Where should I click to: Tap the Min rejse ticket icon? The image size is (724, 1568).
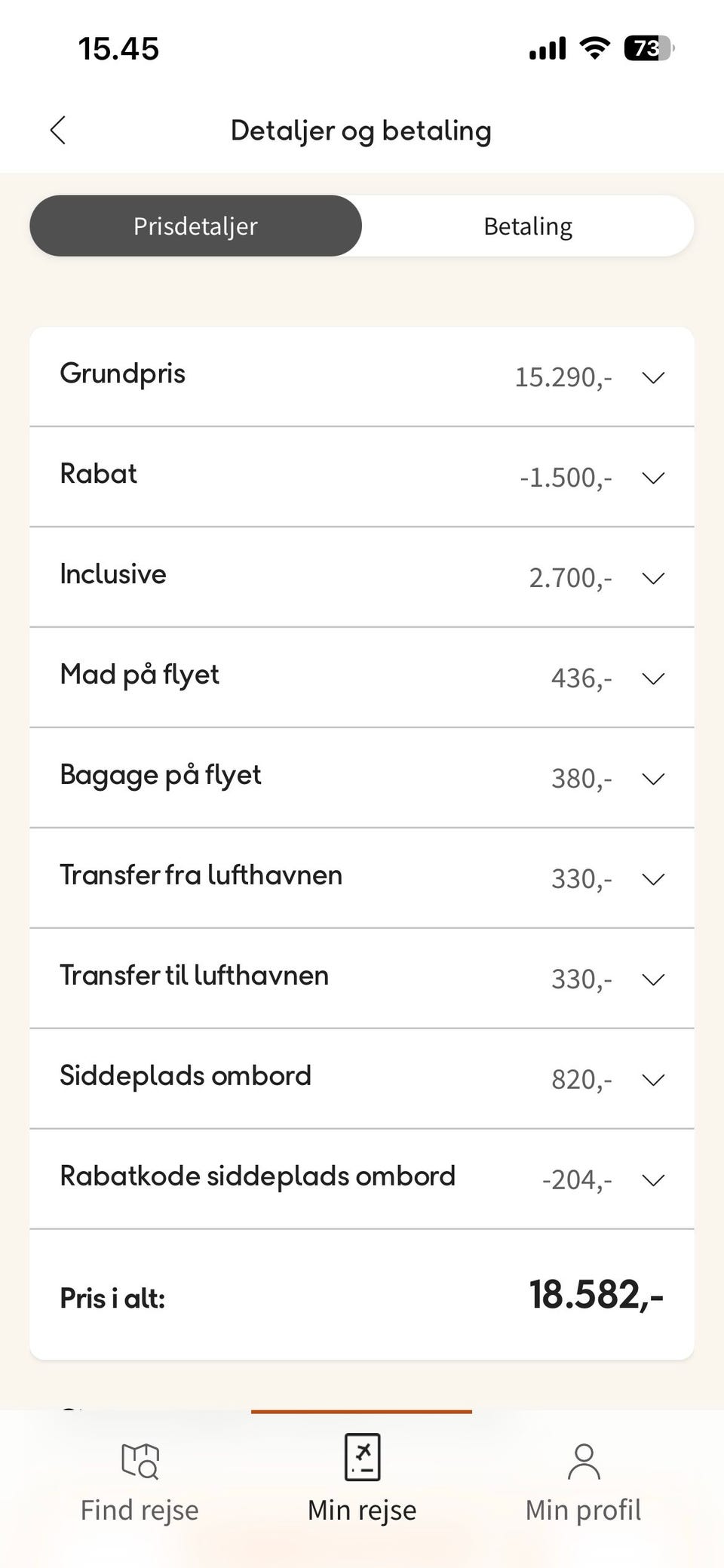coord(362,1457)
